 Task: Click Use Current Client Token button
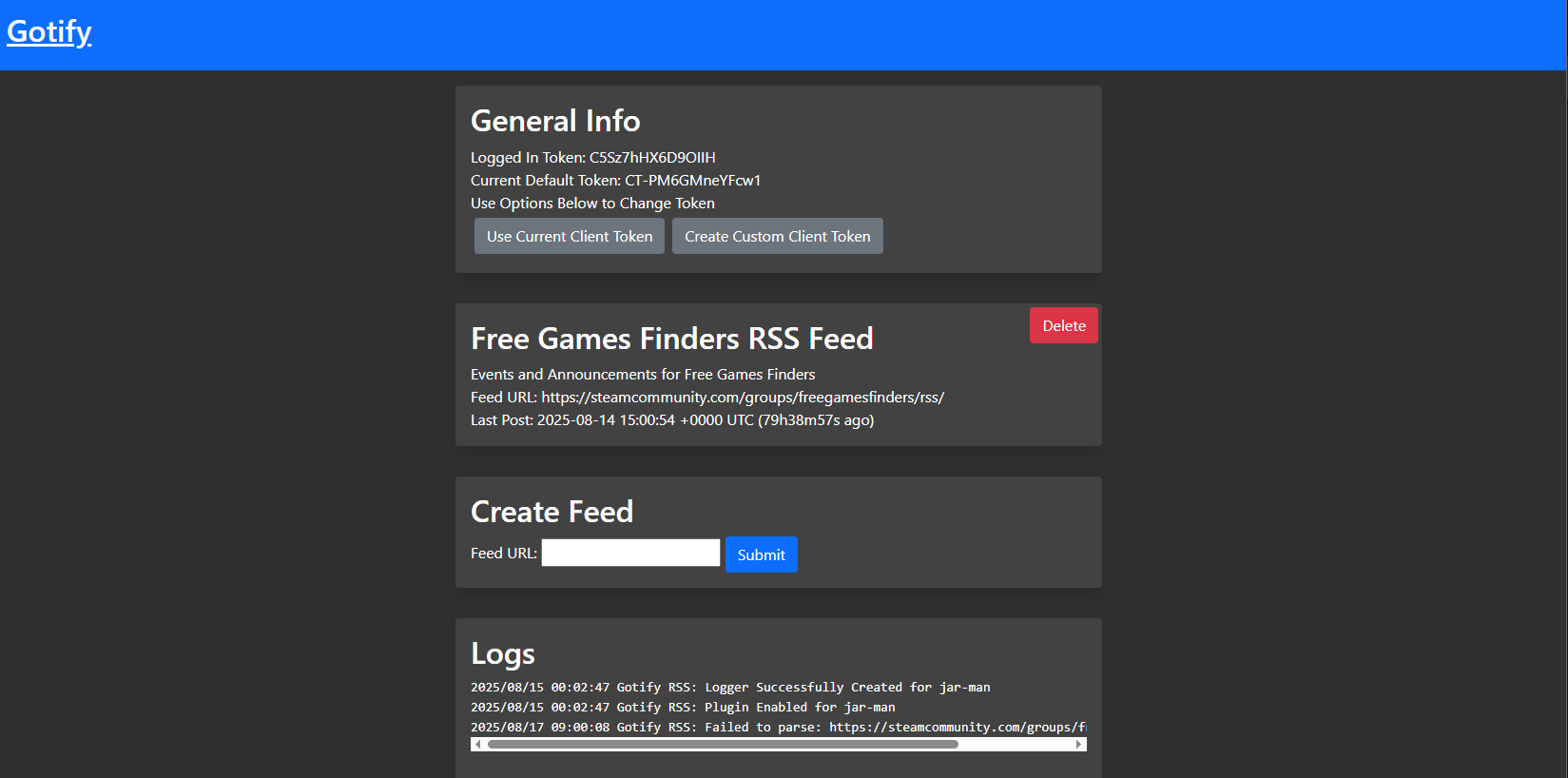(x=570, y=236)
